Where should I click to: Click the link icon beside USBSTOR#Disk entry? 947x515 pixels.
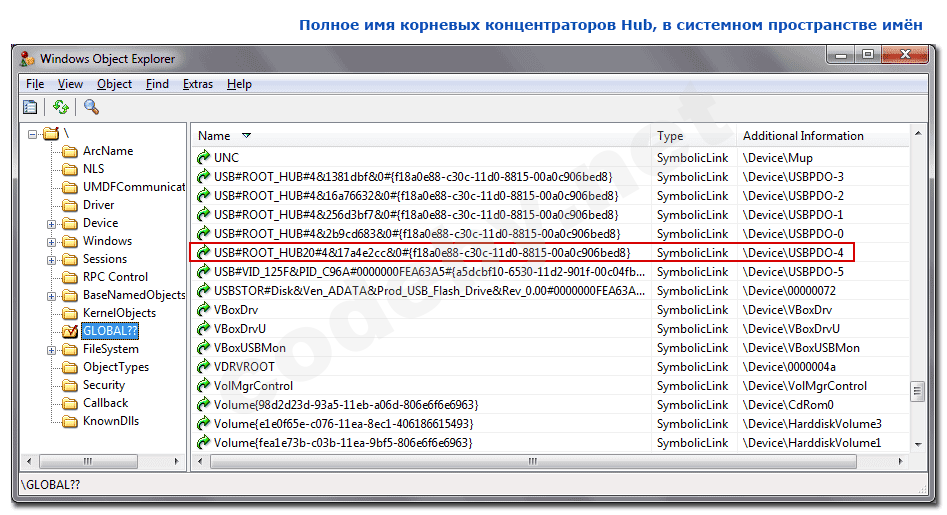coord(204,291)
